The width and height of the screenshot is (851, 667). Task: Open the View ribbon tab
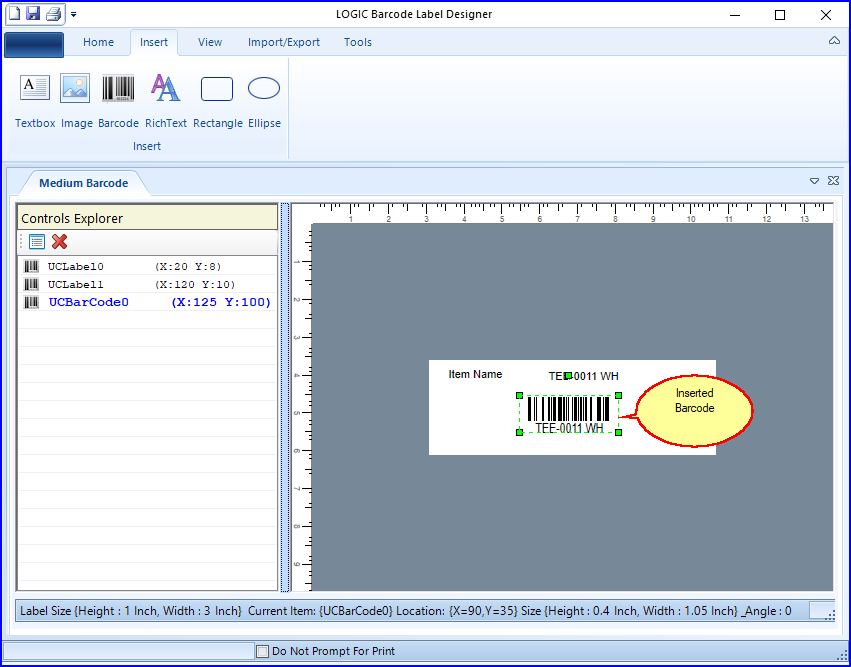pos(210,42)
